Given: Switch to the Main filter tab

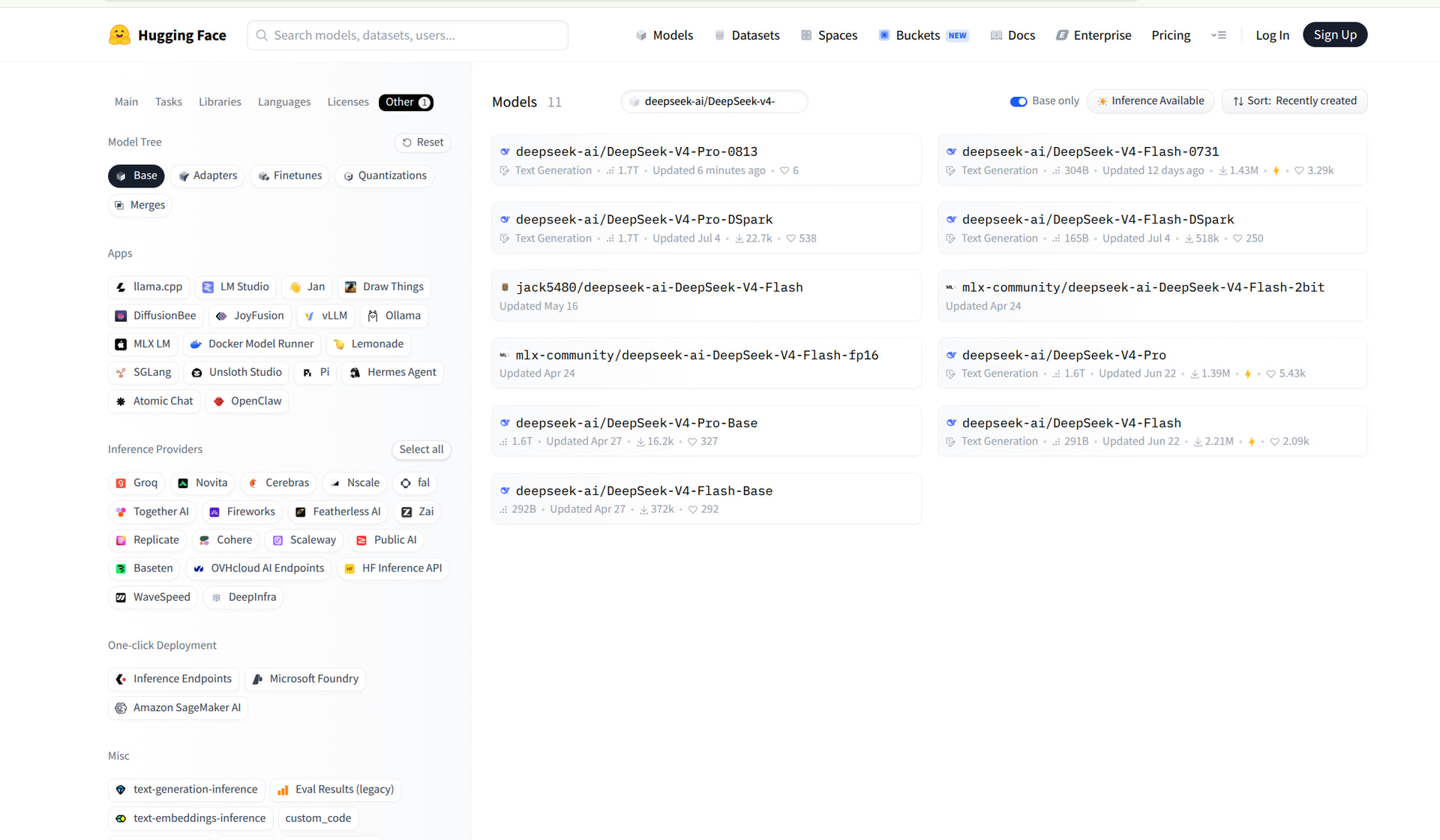Looking at the screenshot, I should pyautogui.click(x=126, y=102).
